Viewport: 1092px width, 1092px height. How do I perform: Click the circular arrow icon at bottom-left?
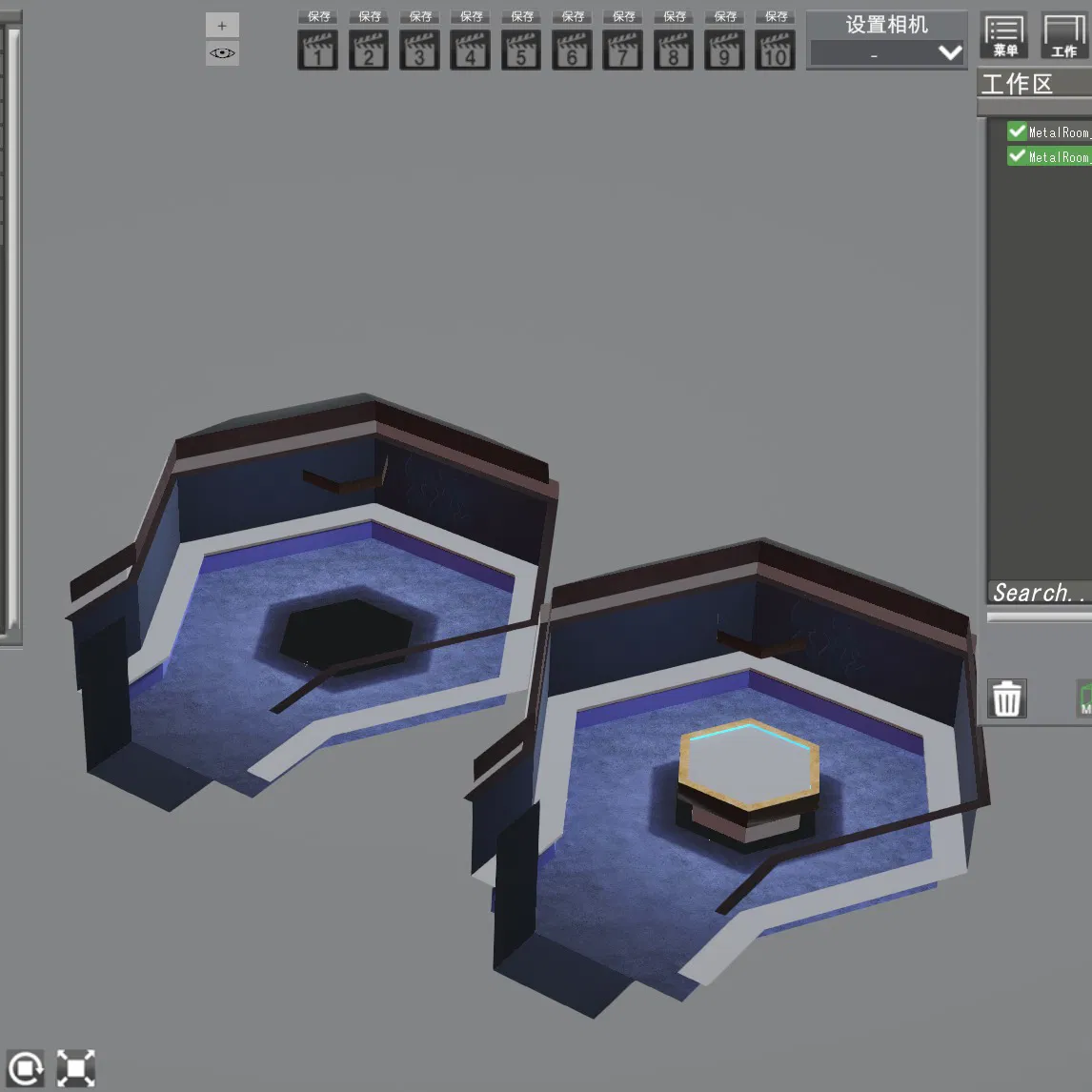[25, 1068]
